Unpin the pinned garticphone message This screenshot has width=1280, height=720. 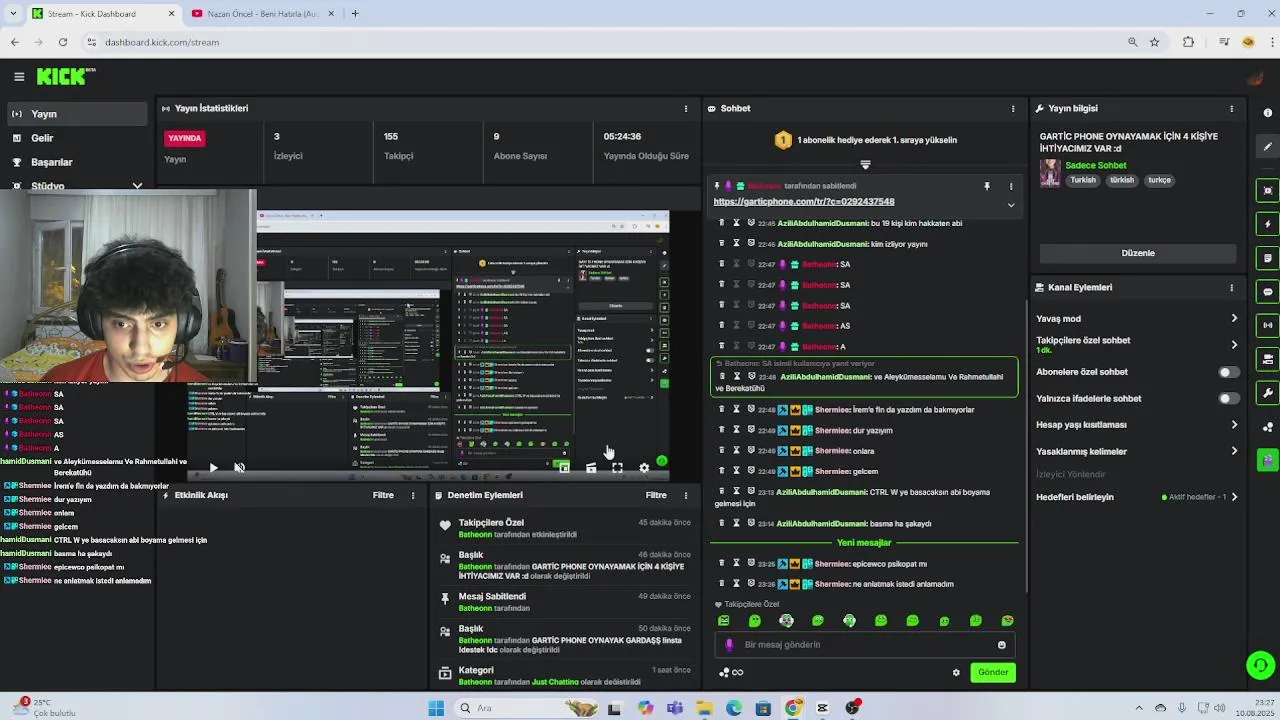point(987,186)
